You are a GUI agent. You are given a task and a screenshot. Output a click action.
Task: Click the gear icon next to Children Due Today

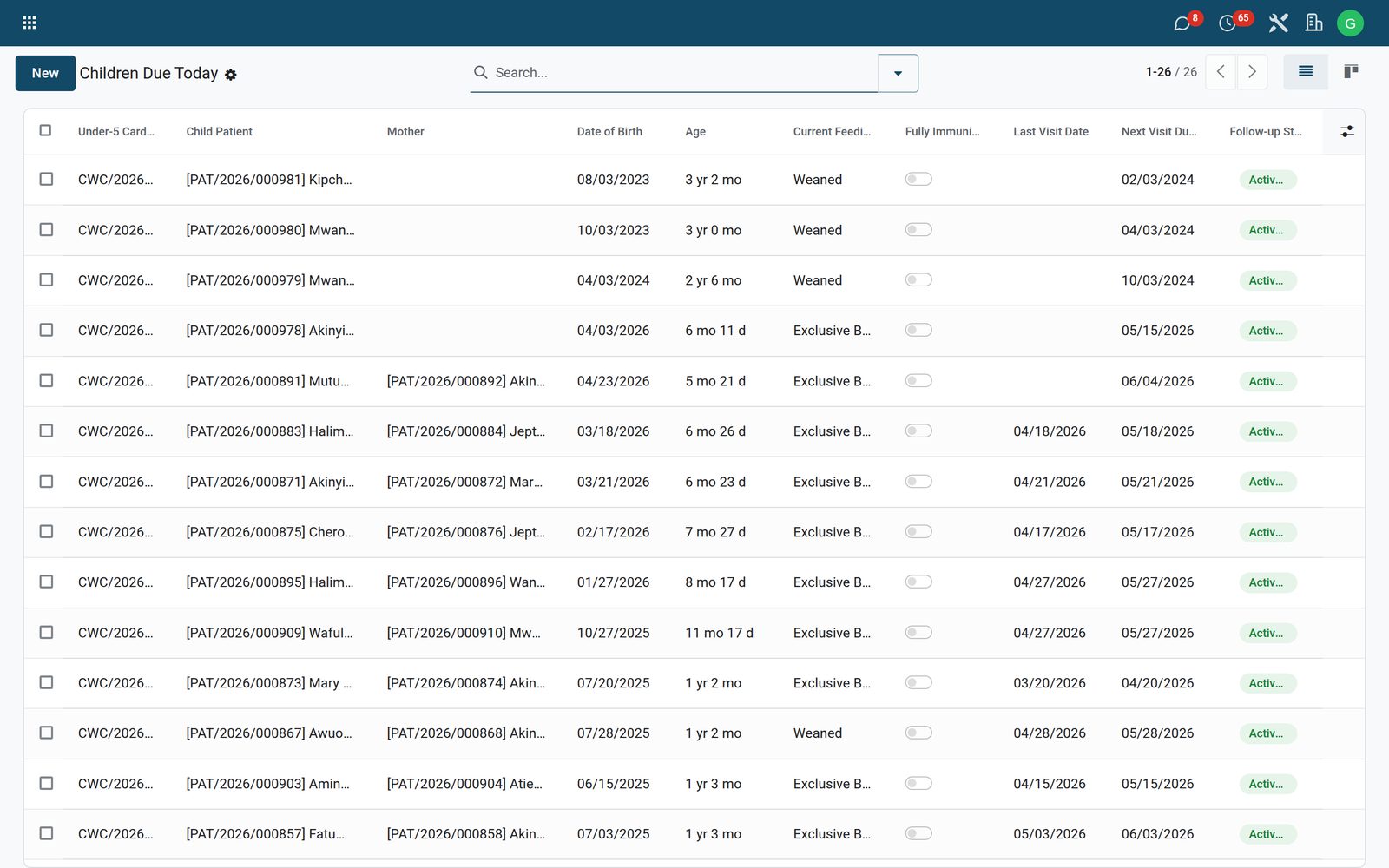[231, 75]
